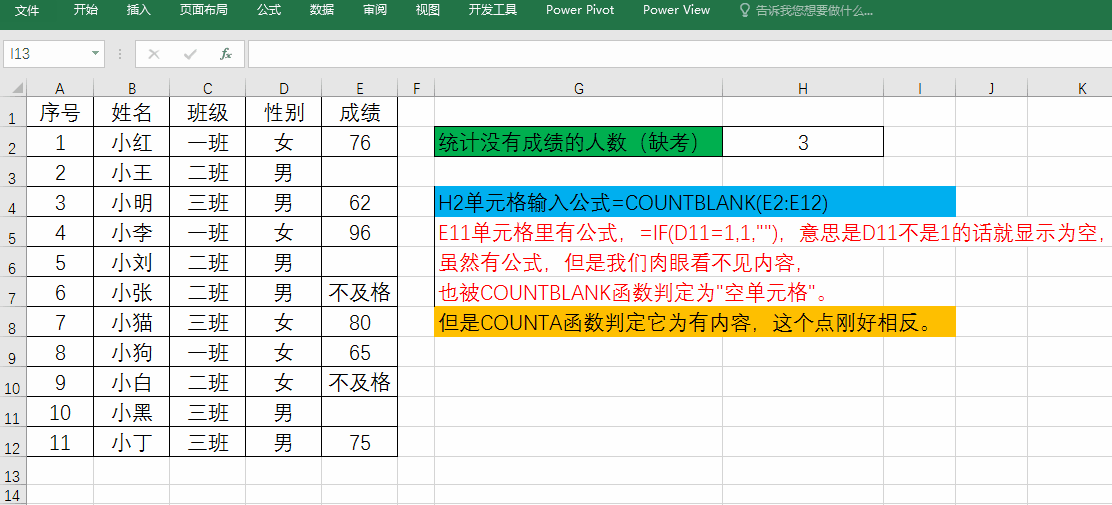1112x505 pixels.
Task: Select cell containing 小白
Action: click(132, 382)
